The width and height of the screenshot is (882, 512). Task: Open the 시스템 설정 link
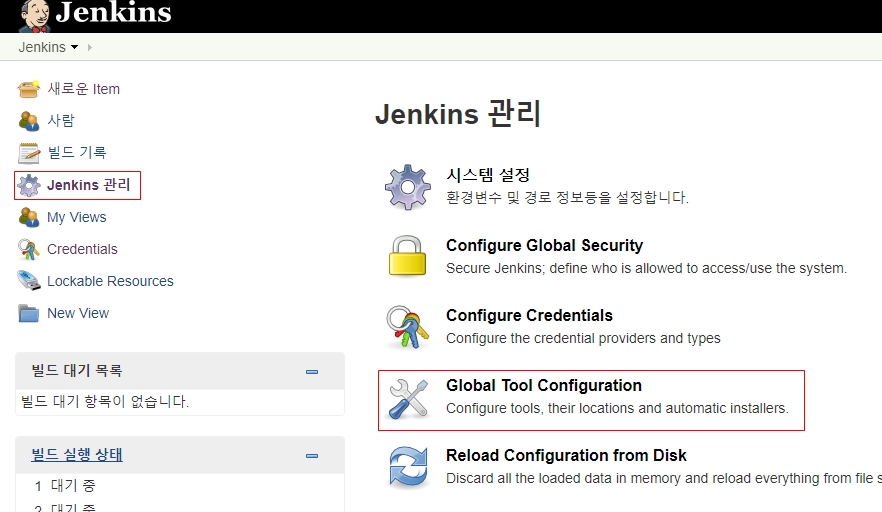pyautogui.click(x=488, y=175)
